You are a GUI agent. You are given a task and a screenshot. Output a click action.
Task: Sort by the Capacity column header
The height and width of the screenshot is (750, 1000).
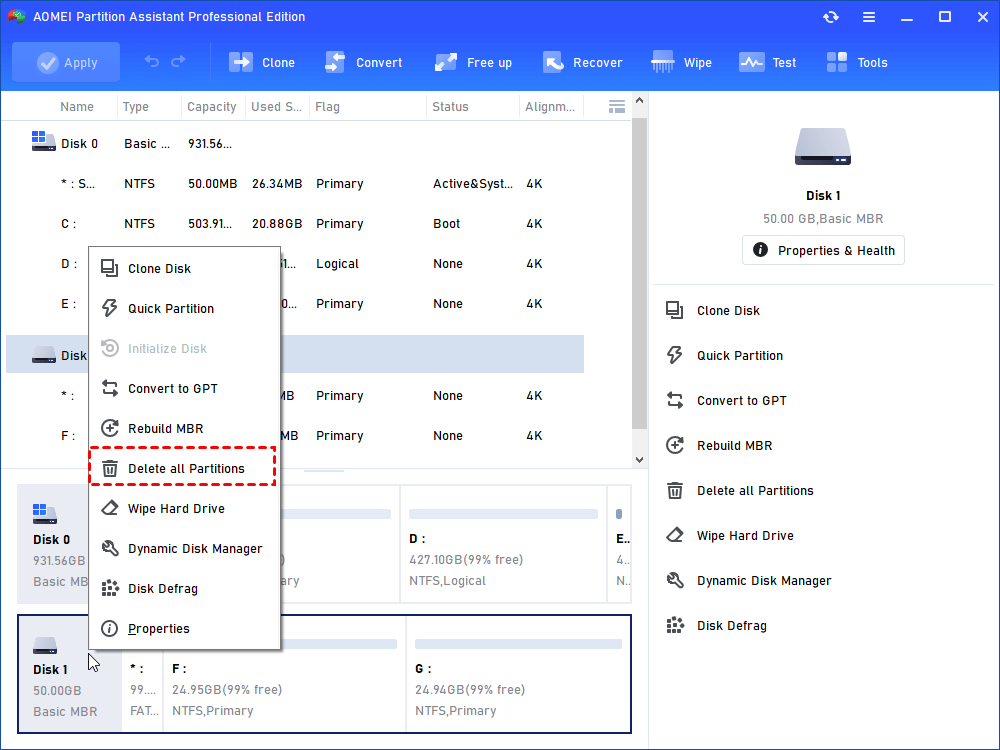pos(211,107)
